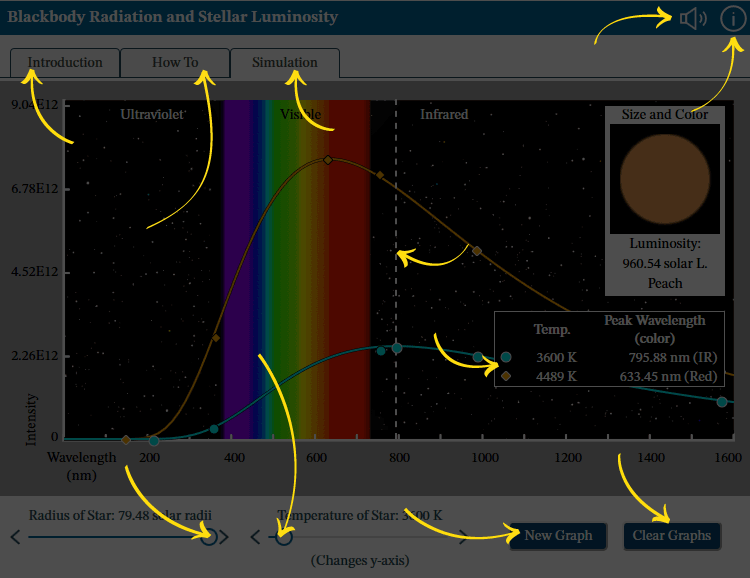Switch to the Introduction tab

pyautogui.click(x=65, y=62)
